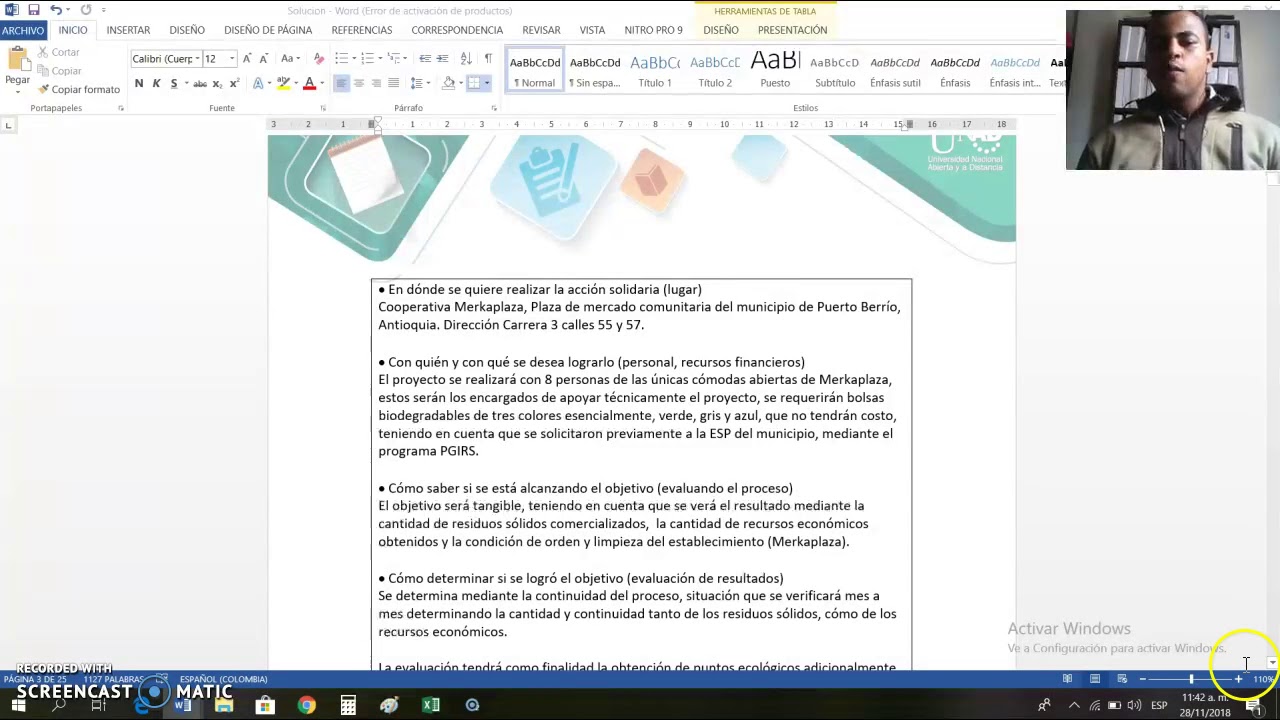Redo the last action in the quick access bar
The width and height of the screenshot is (1280, 720).
[x=85, y=10]
